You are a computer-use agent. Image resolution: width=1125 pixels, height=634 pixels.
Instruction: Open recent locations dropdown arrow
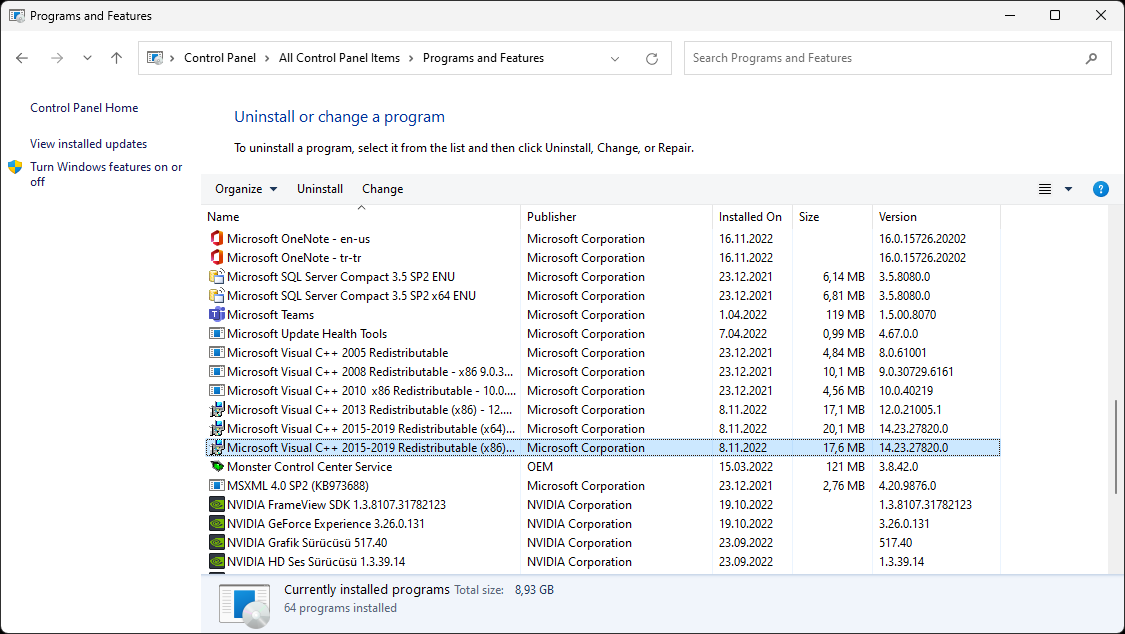coord(87,59)
